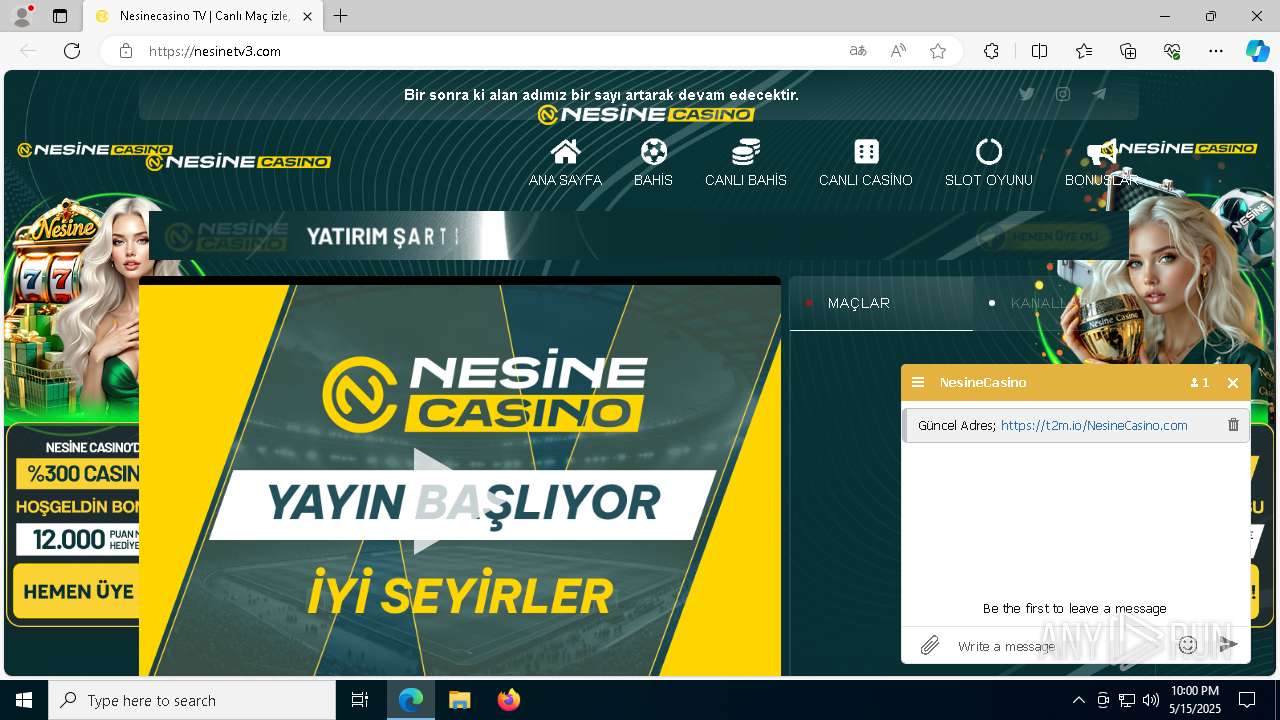Show chat online users count
The height and width of the screenshot is (720, 1280).
(1200, 383)
